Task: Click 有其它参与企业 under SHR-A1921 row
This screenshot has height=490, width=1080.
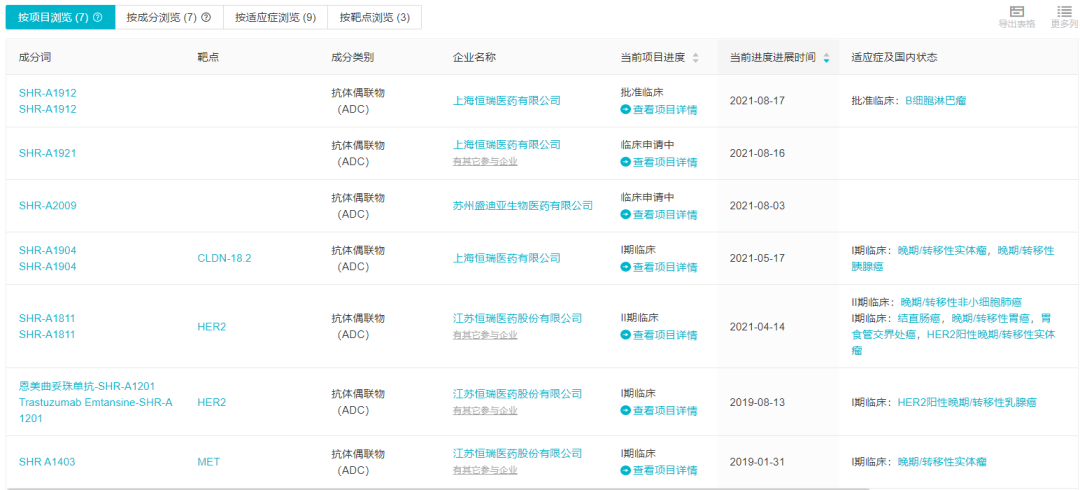Action: point(485,162)
